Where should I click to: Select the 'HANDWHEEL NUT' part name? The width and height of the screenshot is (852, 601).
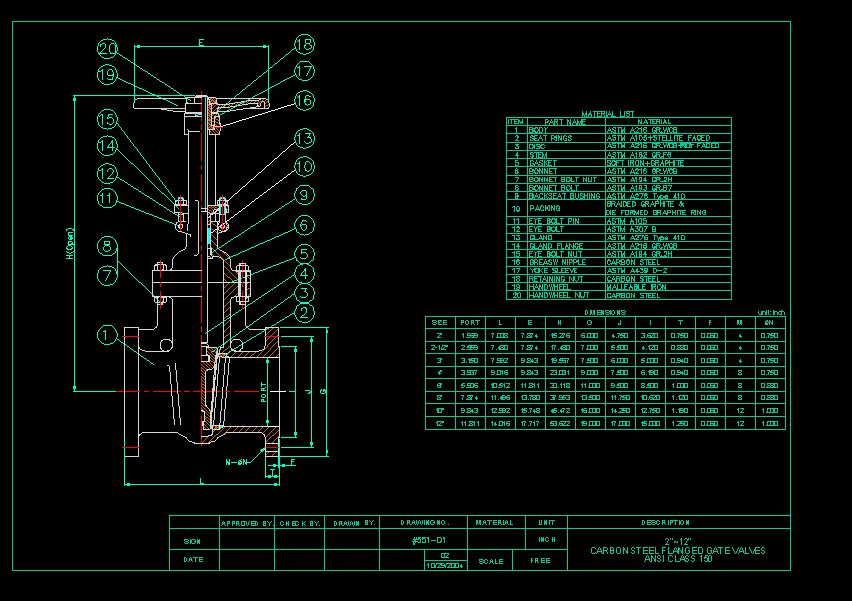559,296
